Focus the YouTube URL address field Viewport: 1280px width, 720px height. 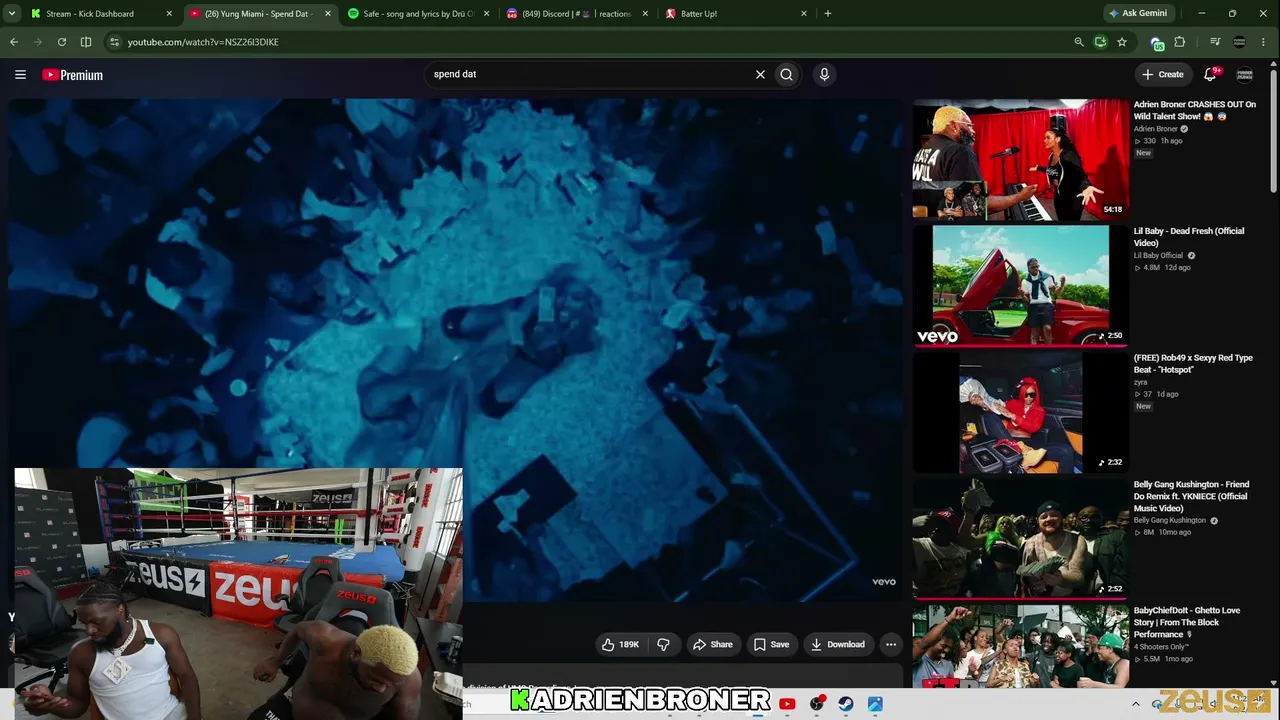pos(590,42)
